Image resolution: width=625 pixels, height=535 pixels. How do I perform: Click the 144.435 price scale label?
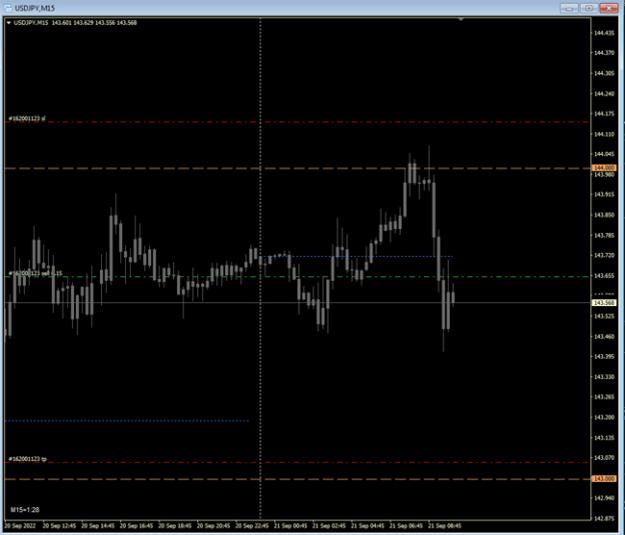(604, 33)
